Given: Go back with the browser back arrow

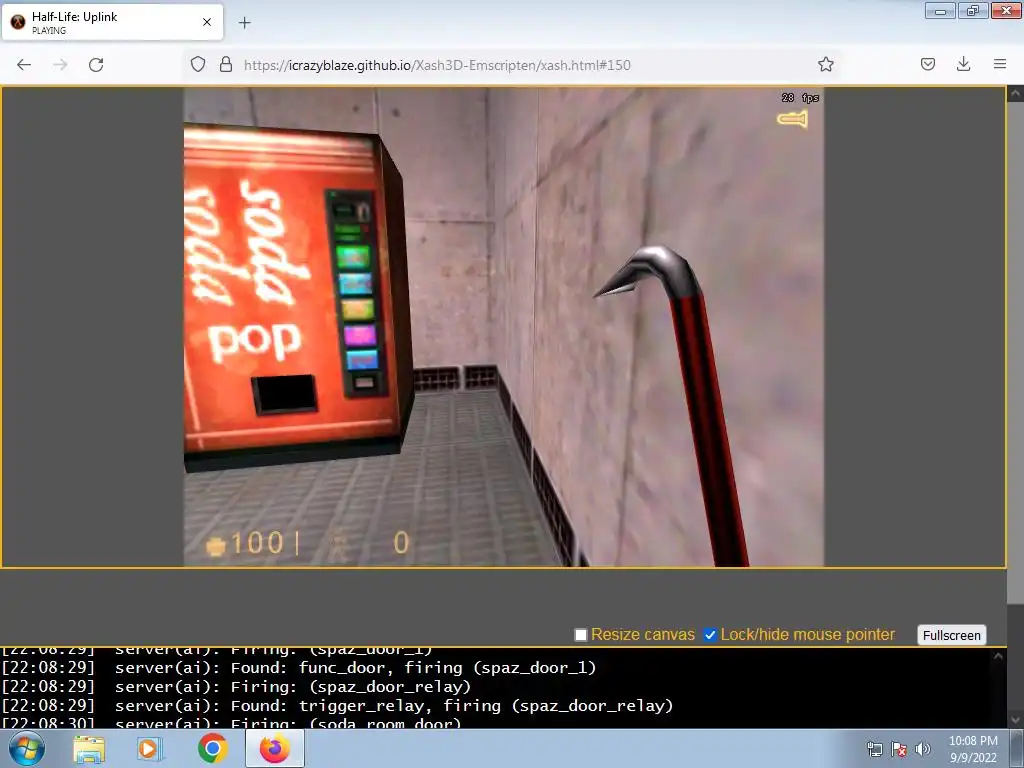Looking at the screenshot, I should tap(24, 65).
